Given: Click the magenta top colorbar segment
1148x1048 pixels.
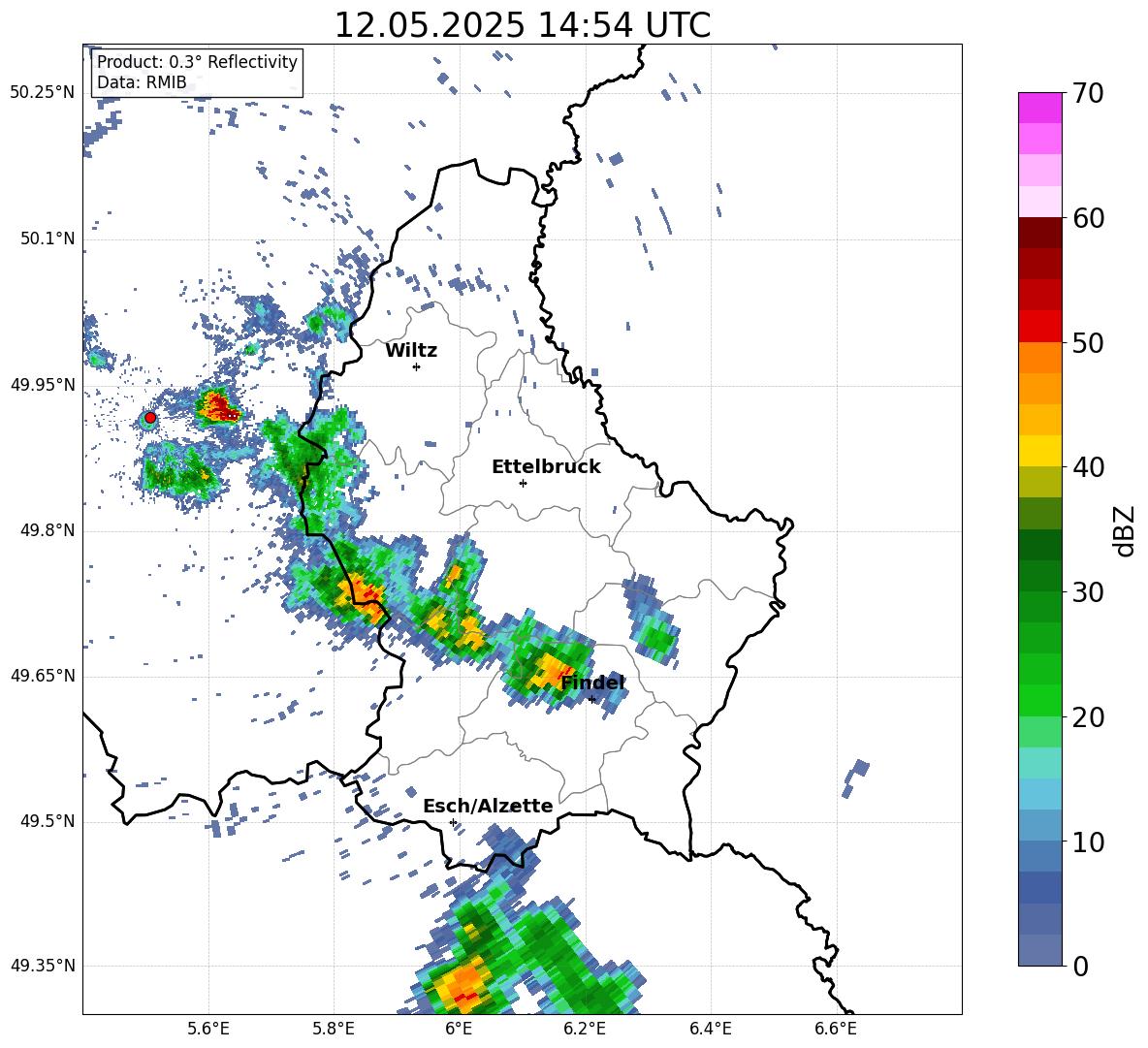Looking at the screenshot, I should [x=1039, y=108].
